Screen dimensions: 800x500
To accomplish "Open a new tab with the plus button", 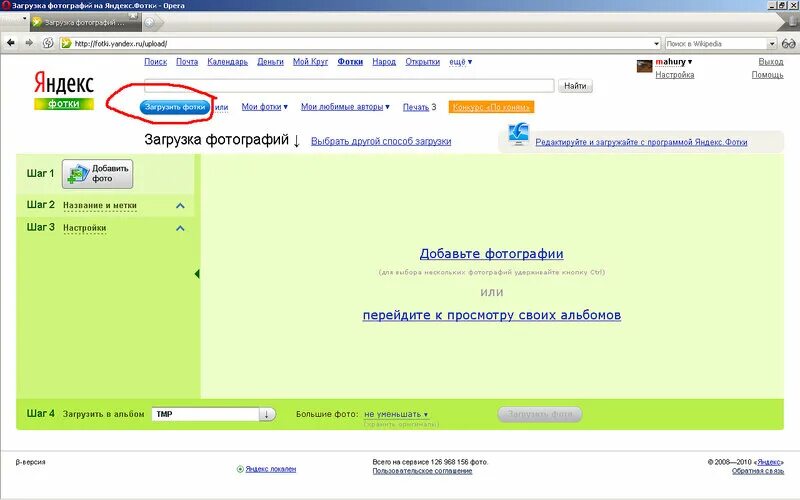I will point(149,22).
